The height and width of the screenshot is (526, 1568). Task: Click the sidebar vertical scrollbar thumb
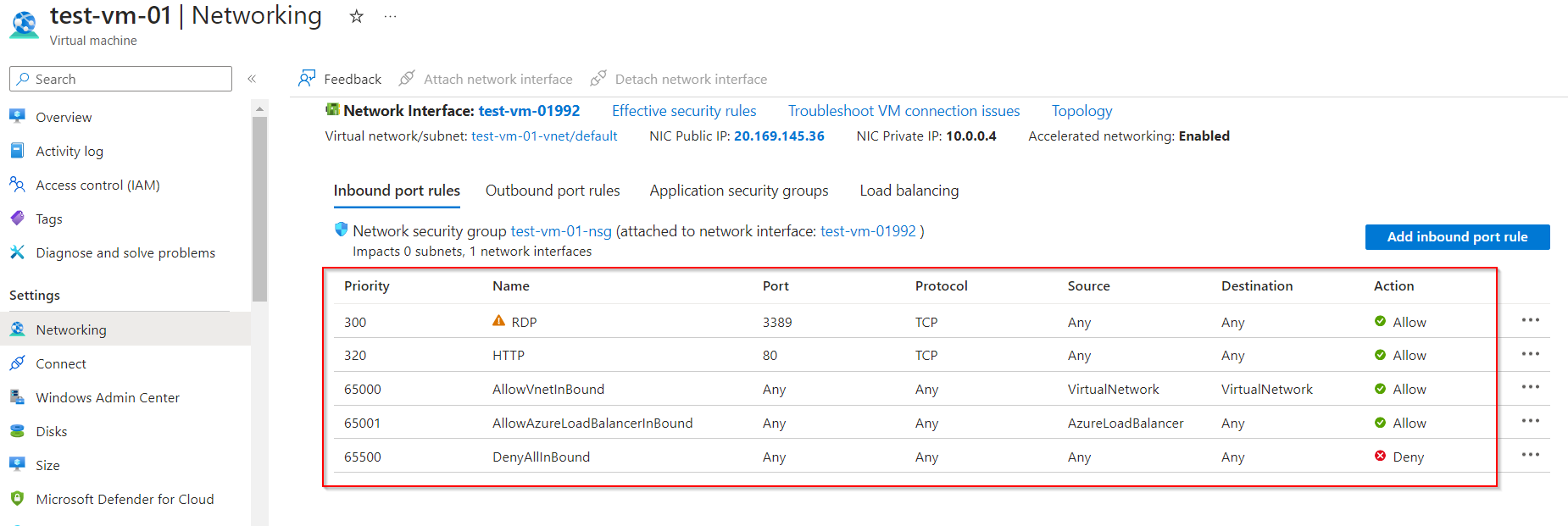[259, 209]
